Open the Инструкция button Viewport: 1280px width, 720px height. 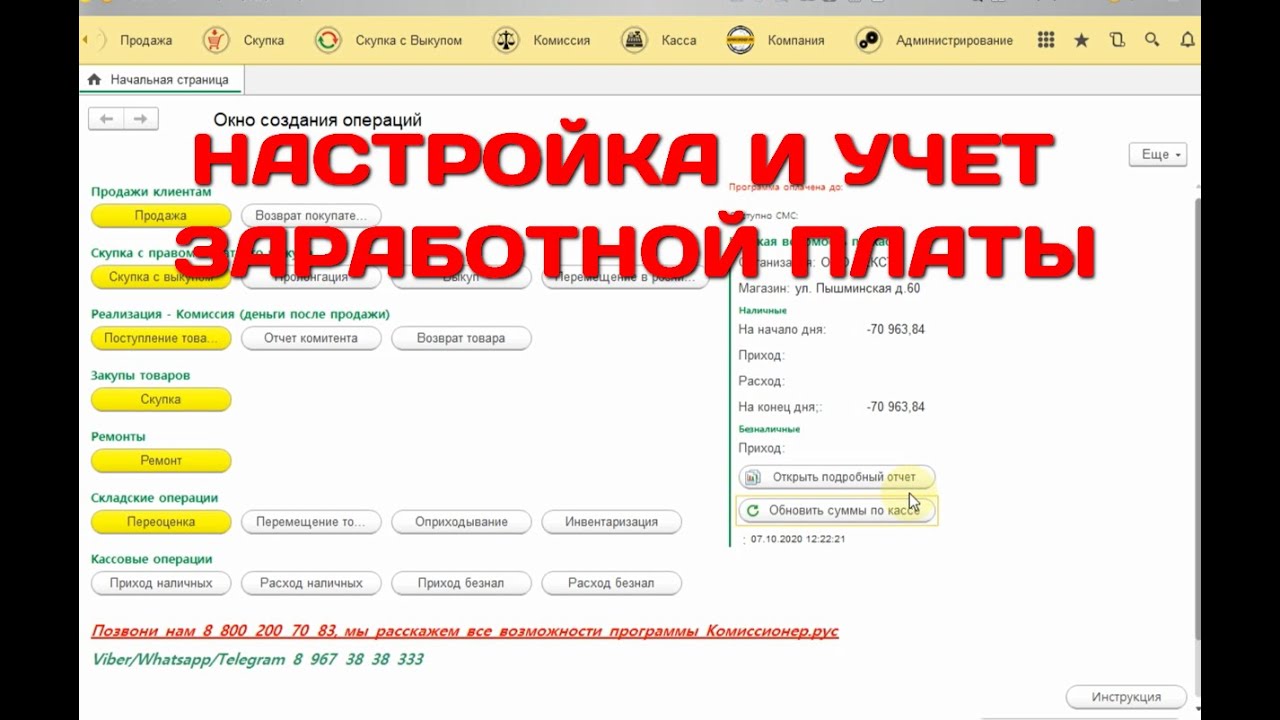tap(1126, 697)
